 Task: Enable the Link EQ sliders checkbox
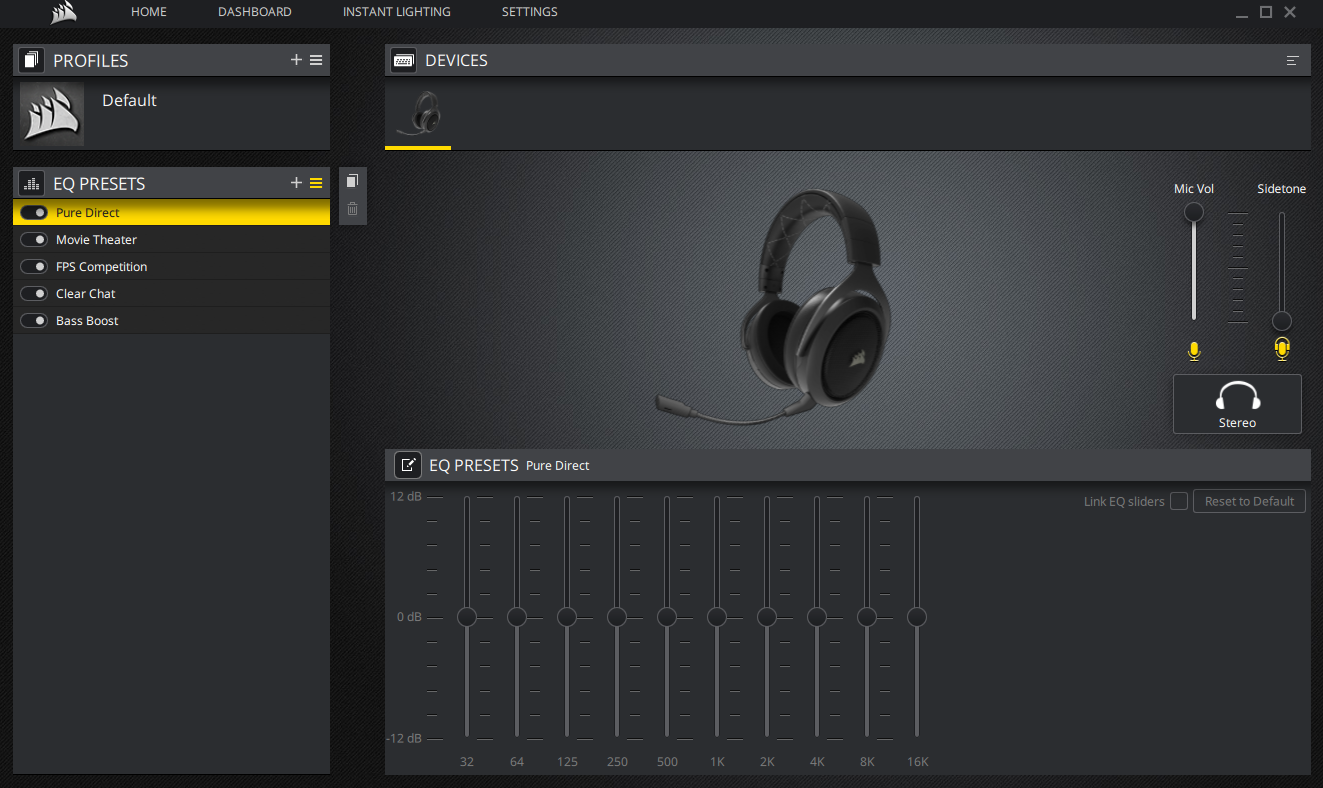[1179, 501]
